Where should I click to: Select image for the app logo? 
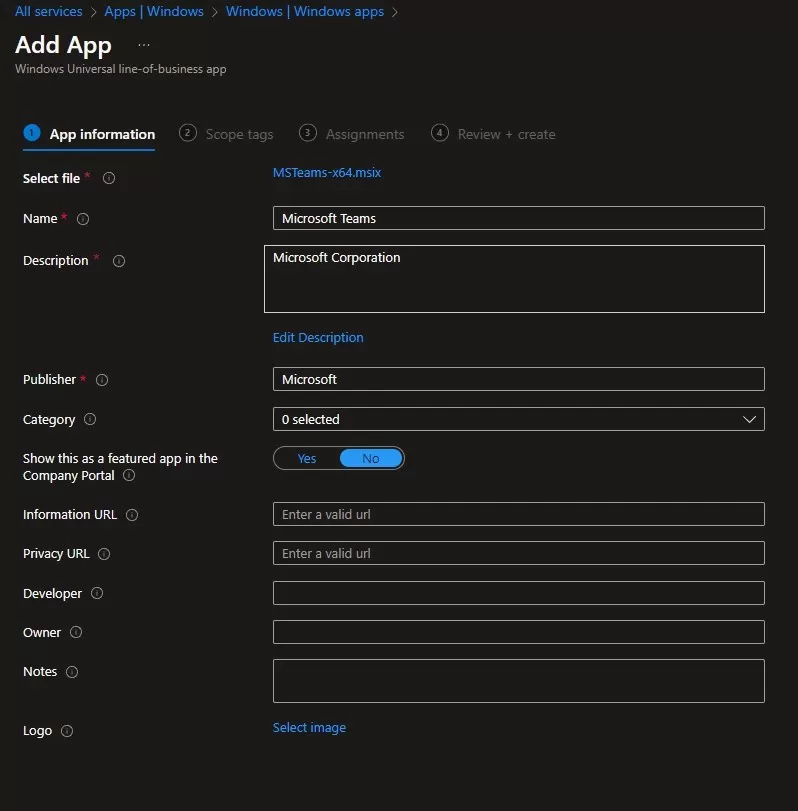[309, 727]
